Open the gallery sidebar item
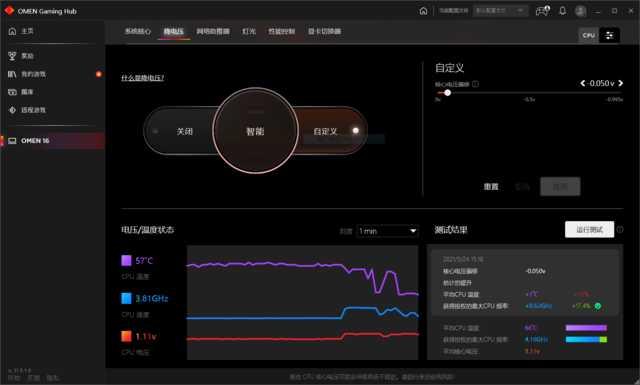The width and height of the screenshot is (640, 385). pyautogui.click(x=21, y=92)
